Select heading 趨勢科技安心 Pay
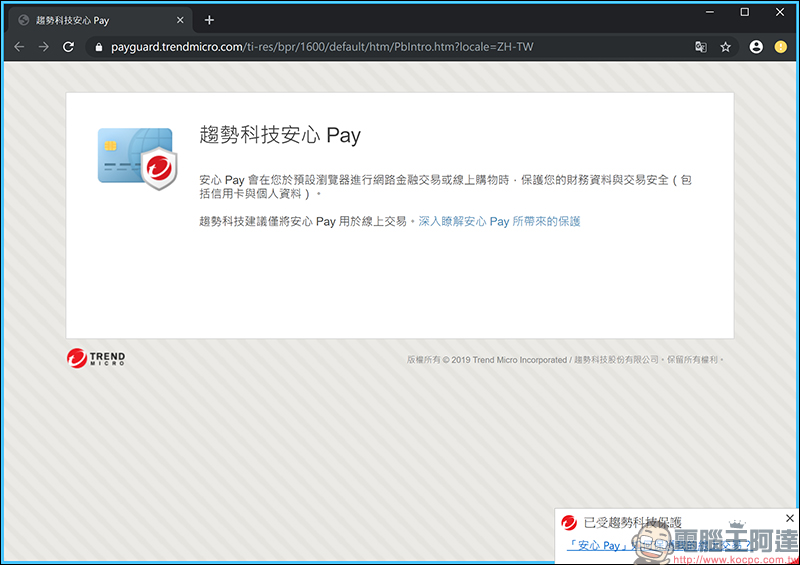The image size is (800, 565). click(x=280, y=135)
